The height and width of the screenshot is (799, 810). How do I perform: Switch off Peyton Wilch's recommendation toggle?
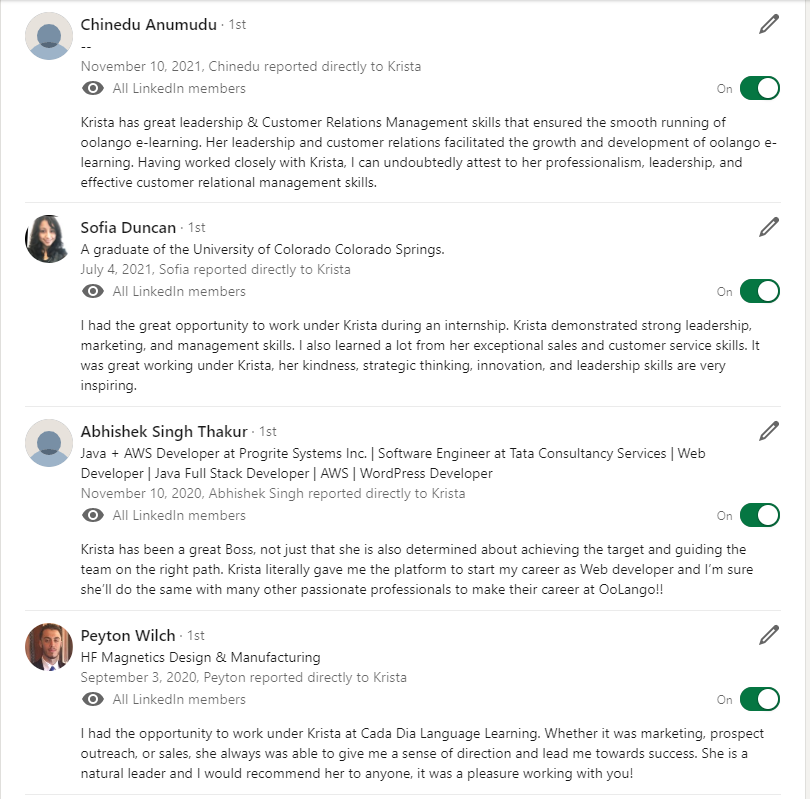(759, 700)
